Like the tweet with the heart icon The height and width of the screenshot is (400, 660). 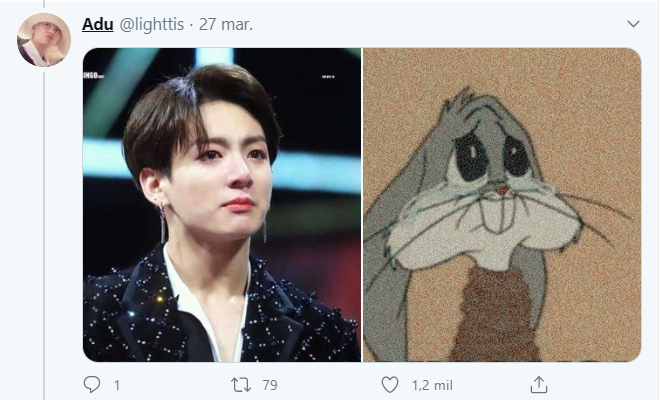[391, 384]
